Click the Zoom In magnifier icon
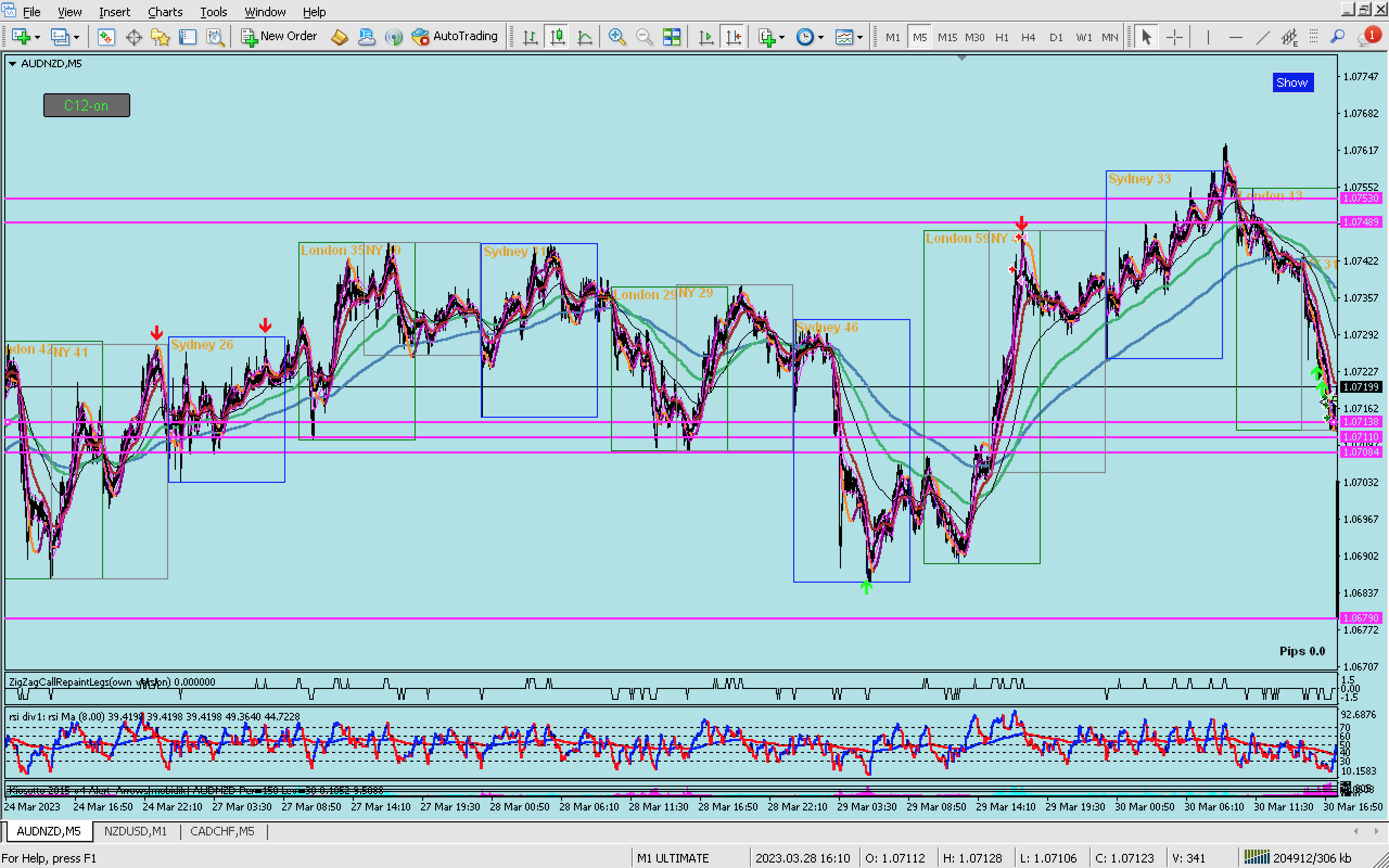1389x868 pixels. [616, 37]
